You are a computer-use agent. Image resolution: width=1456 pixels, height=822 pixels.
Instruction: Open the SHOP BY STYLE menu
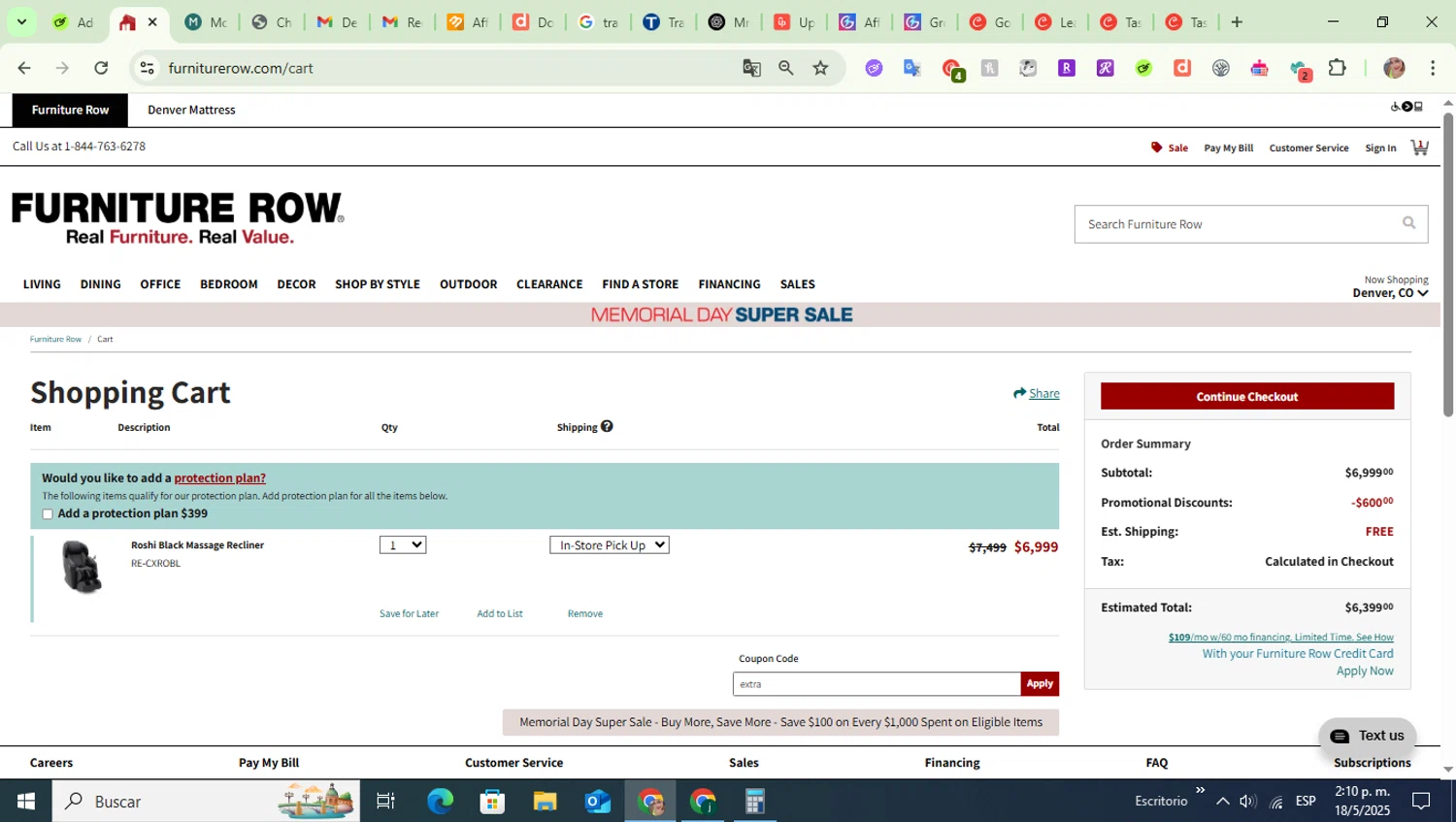(x=378, y=284)
